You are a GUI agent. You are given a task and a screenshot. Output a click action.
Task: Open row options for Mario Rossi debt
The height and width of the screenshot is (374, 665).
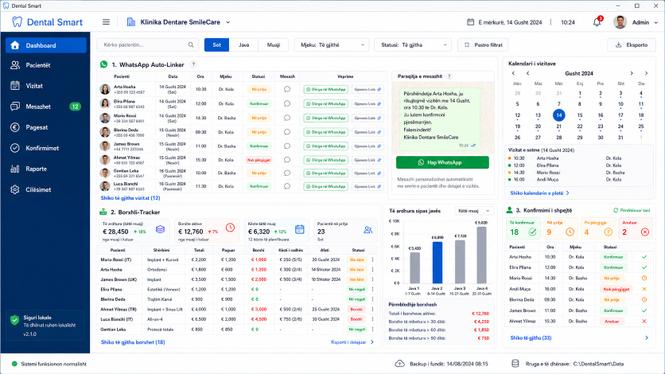coord(373,260)
